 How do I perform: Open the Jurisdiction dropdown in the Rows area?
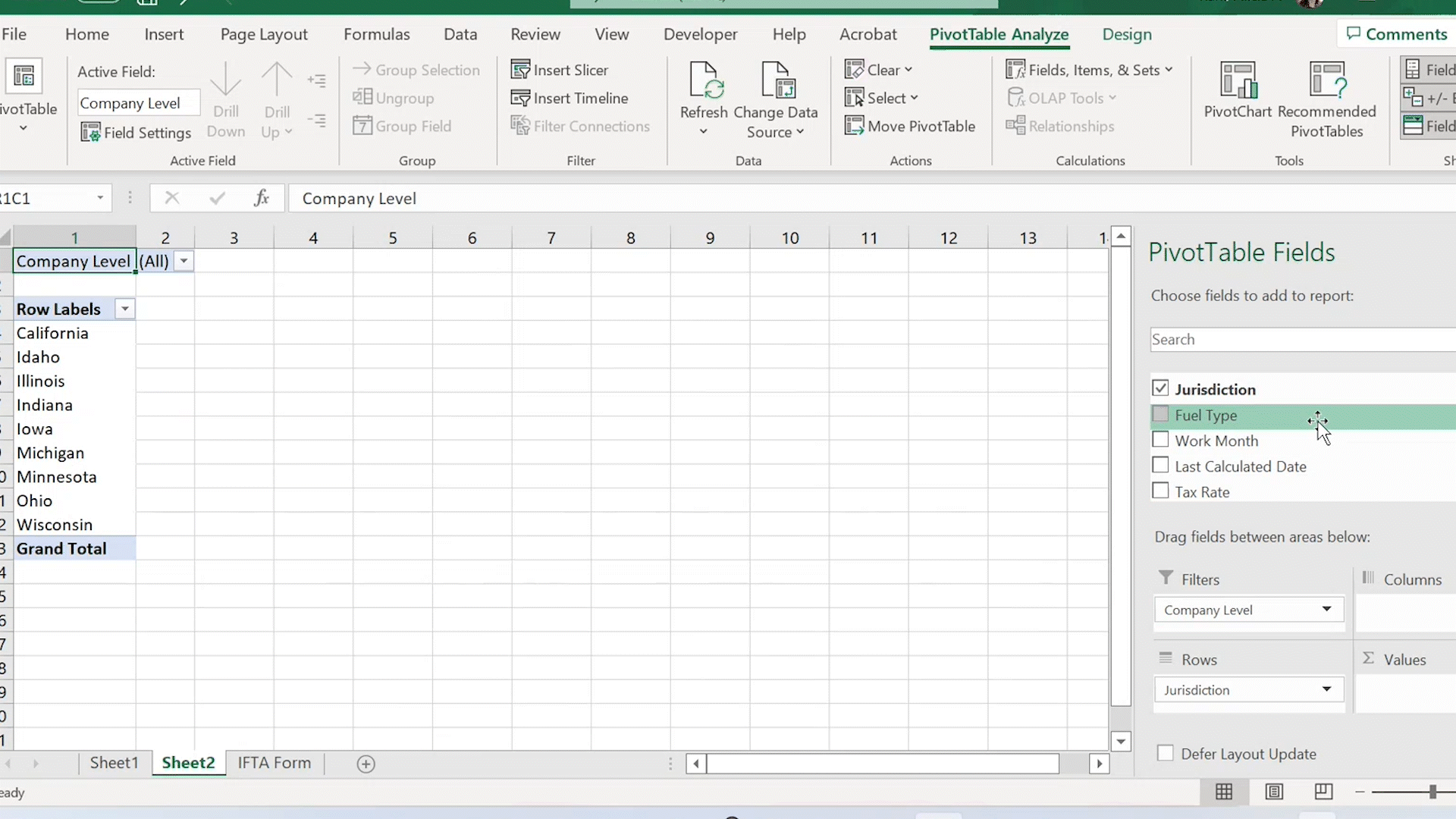coord(1326,689)
